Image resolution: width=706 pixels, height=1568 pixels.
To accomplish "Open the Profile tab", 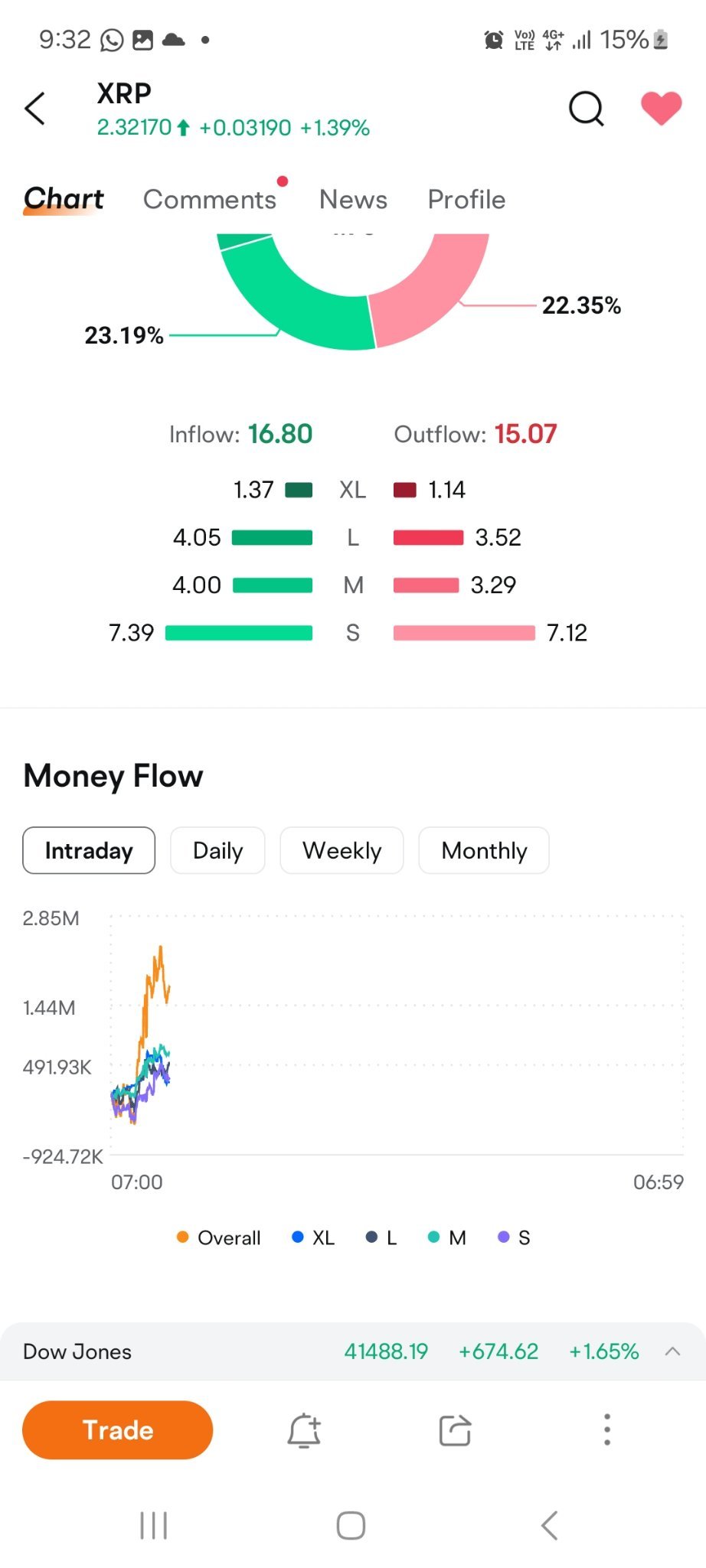I will click(466, 199).
